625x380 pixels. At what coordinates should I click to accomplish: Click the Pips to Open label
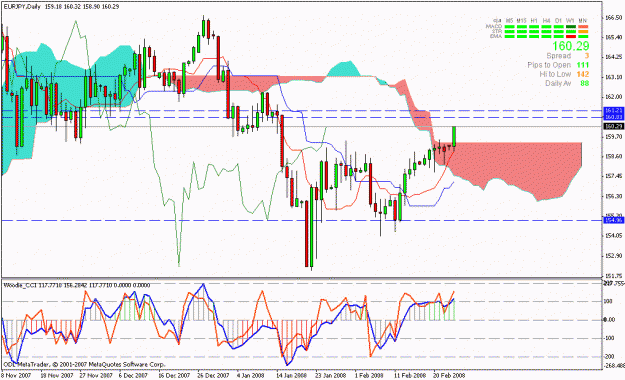(x=549, y=65)
